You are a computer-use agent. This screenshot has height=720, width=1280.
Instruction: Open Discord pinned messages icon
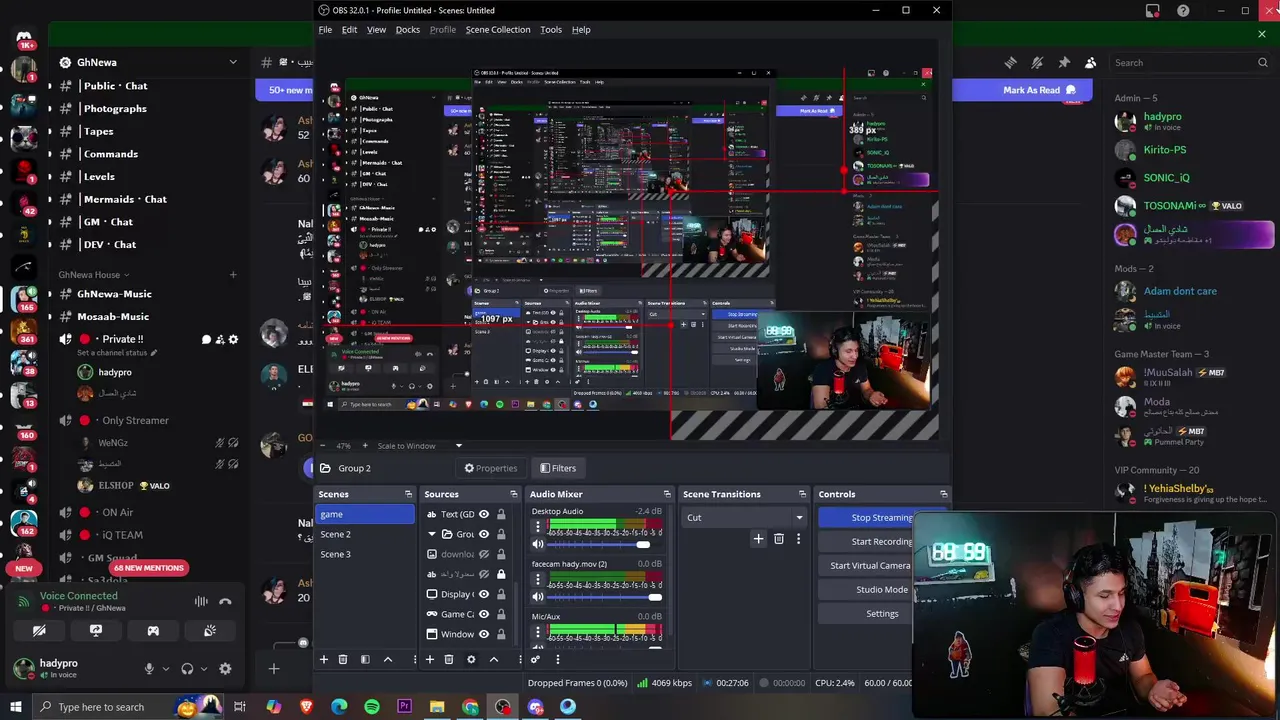pos(1064,62)
